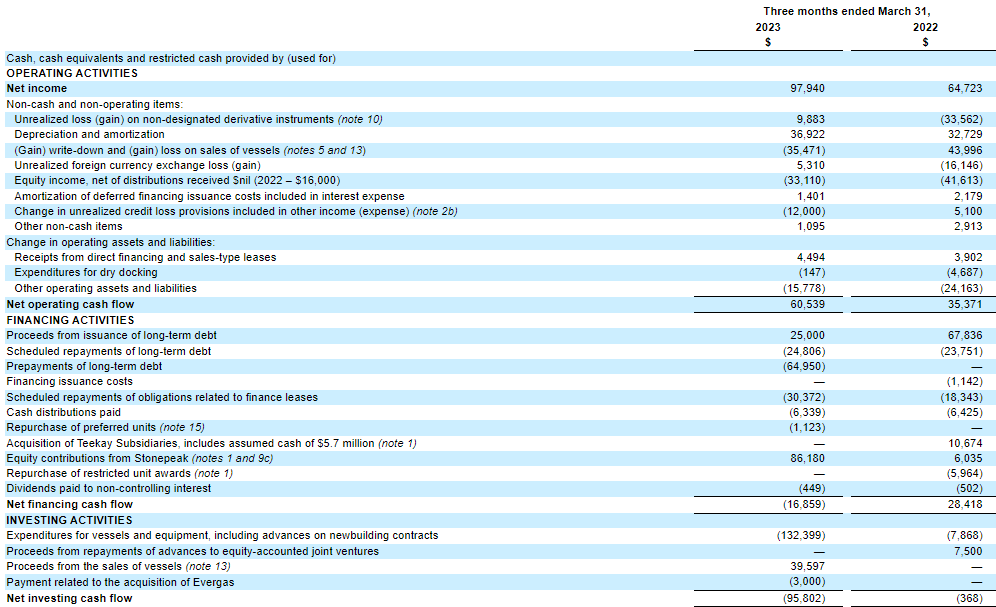The height and width of the screenshot is (607, 996).
Task: Select the 2022 column header
Action: [924, 27]
